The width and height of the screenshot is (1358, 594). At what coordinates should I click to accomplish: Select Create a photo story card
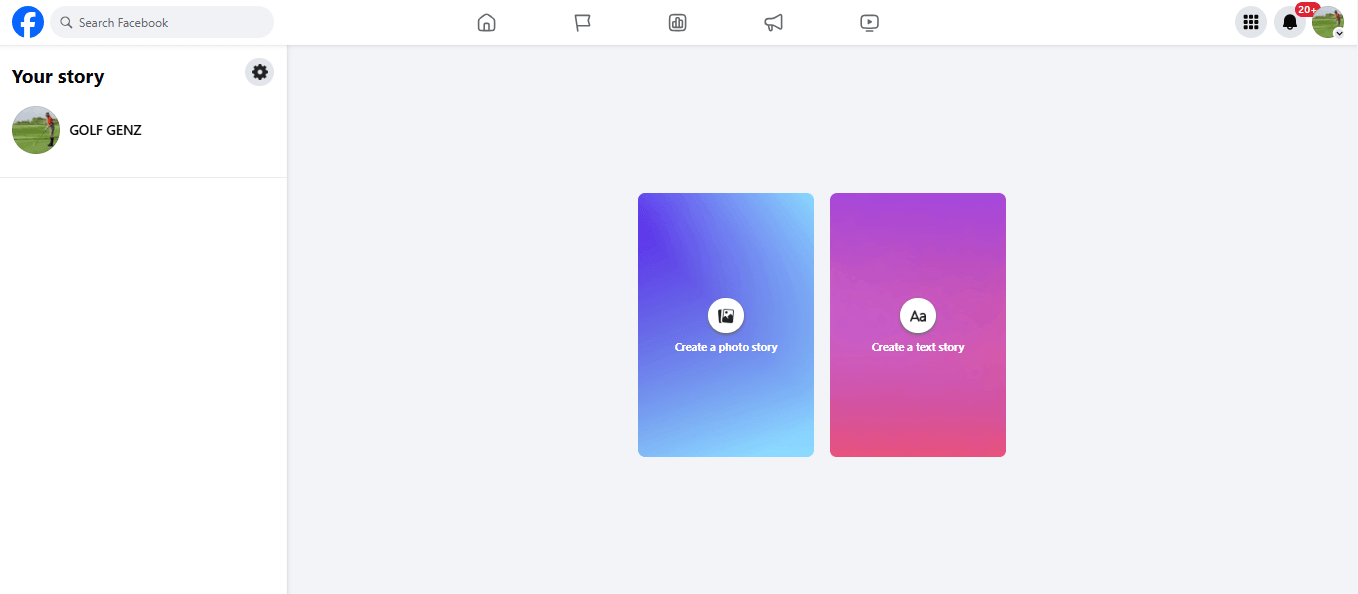tap(725, 325)
